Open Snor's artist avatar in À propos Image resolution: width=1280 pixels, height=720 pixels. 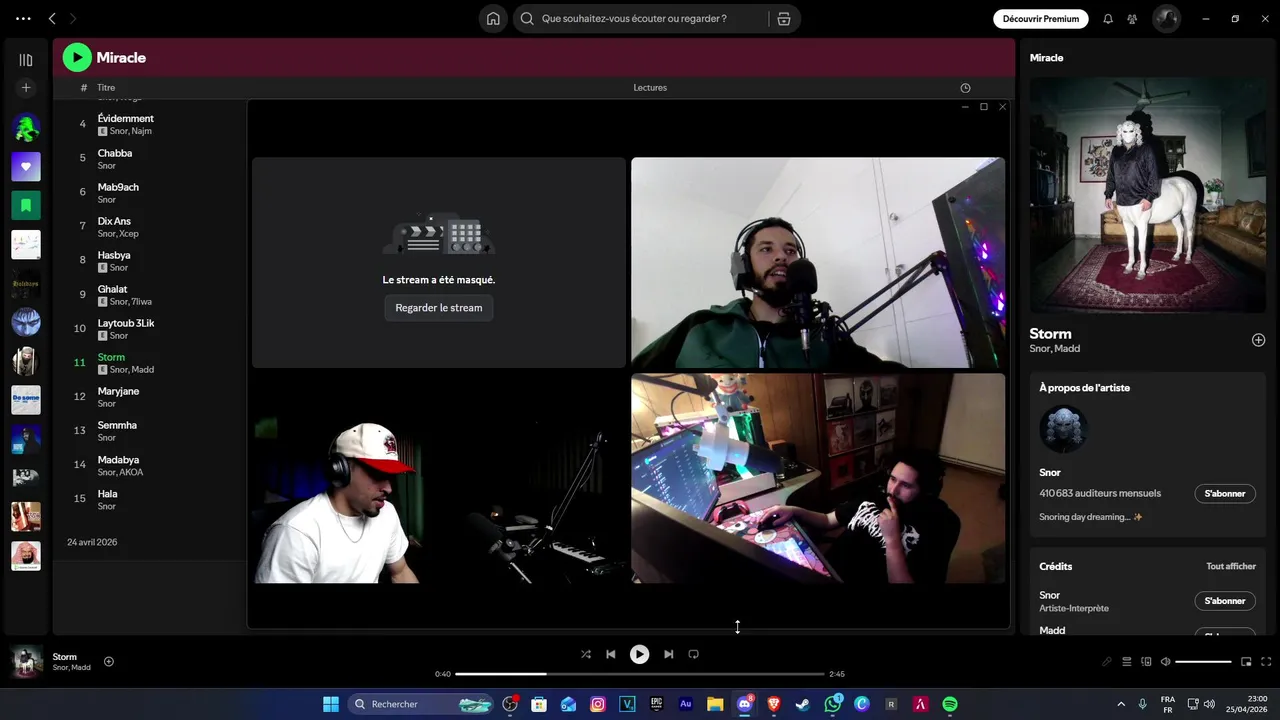pos(1063,429)
